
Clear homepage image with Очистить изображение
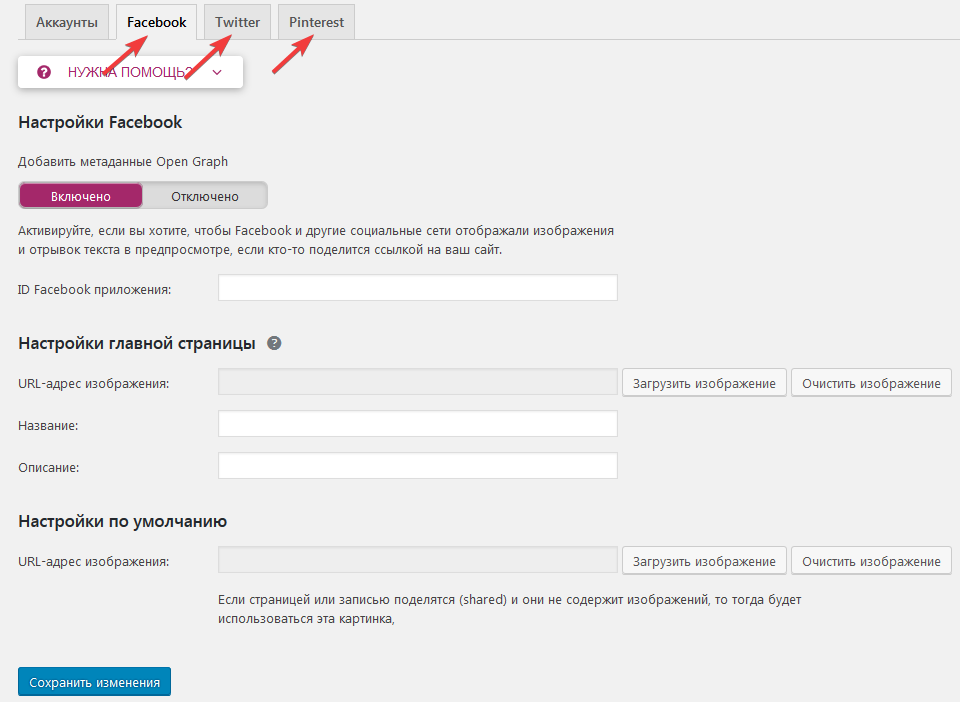[871, 383]
